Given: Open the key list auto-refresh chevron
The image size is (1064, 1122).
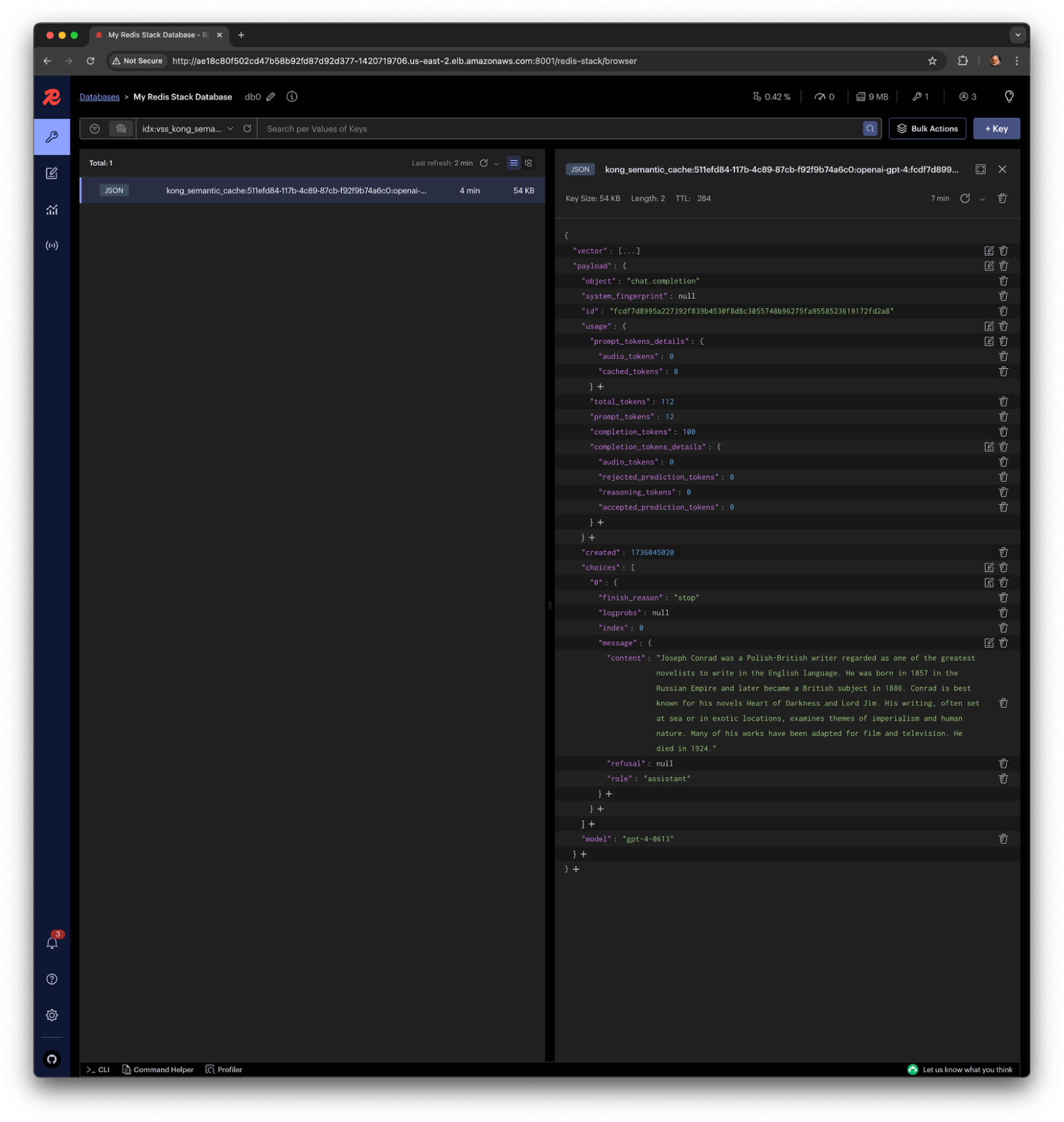Looking at the screenshot, I should [496, 163].
